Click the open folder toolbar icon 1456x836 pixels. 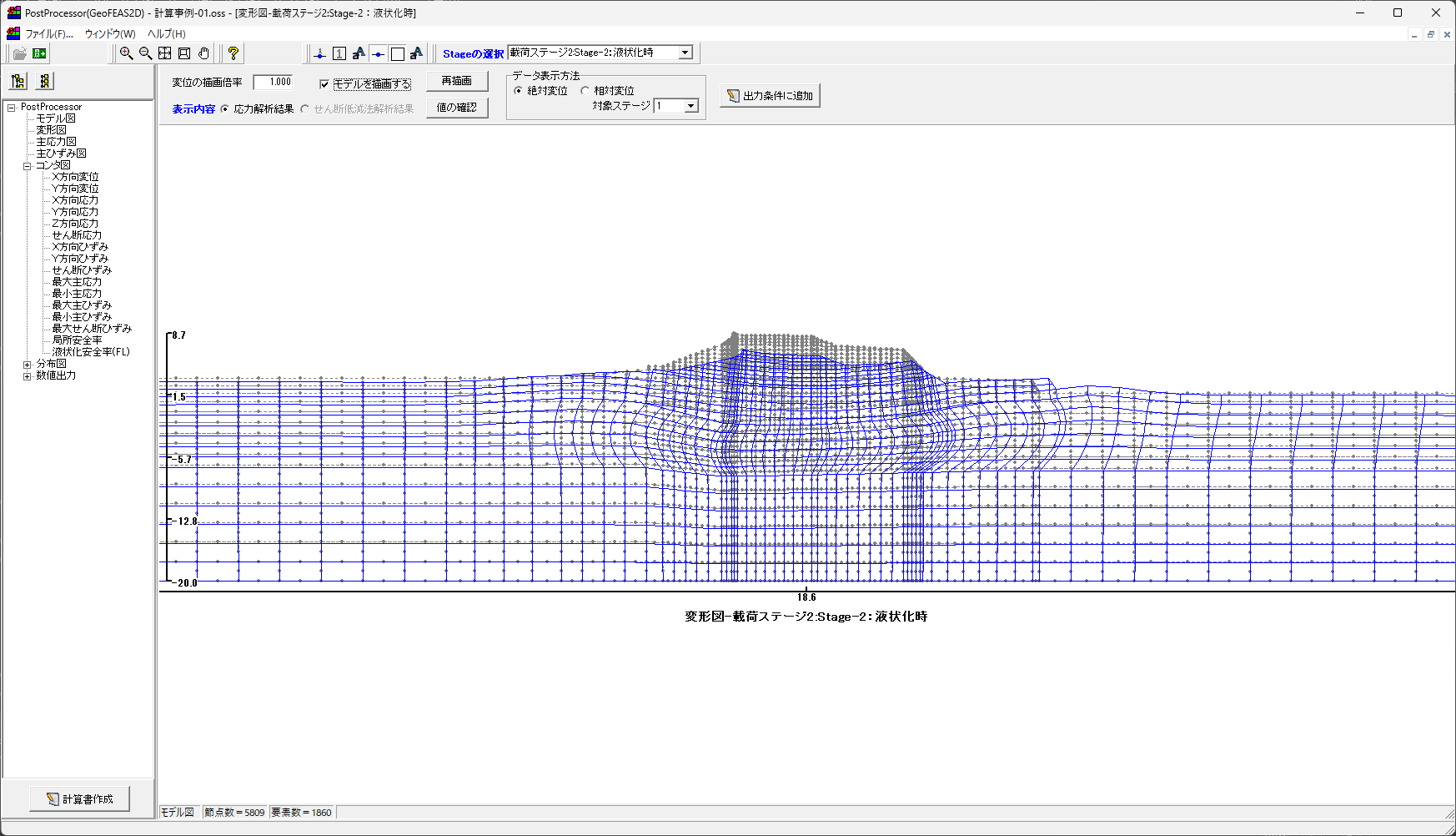(x=19, y=53)
